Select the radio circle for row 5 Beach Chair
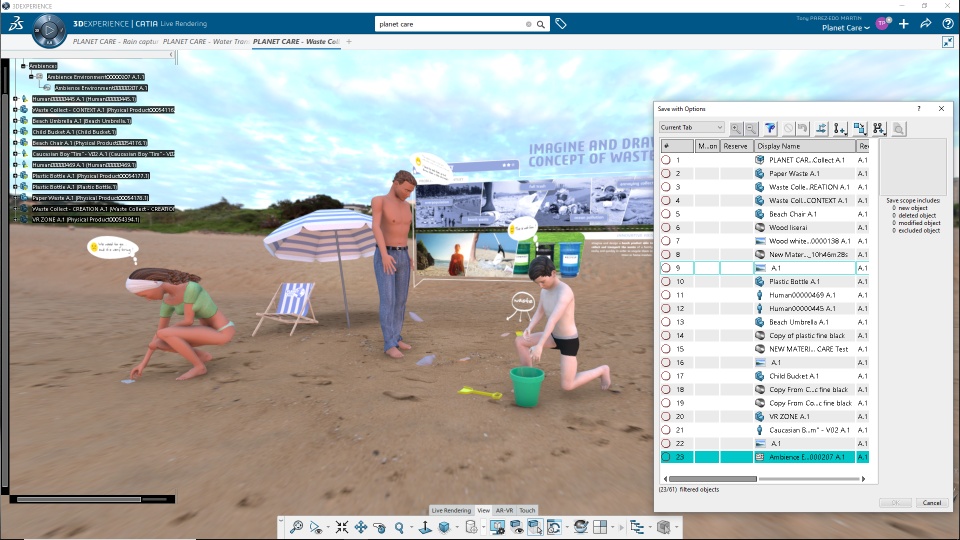Screen dimensions: 960x540 (x=666, y=214)
